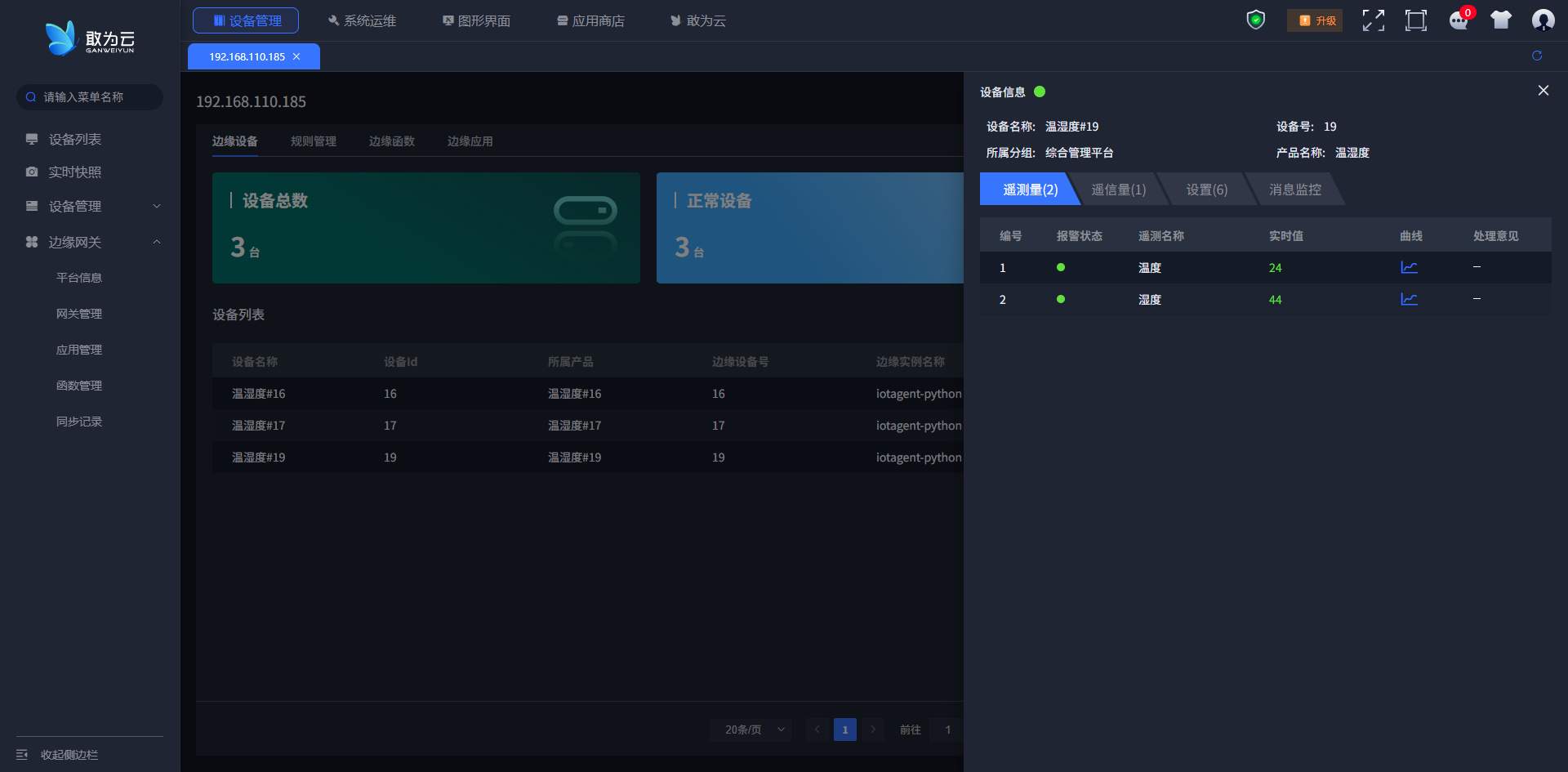Select the 设置(6) tab

point(1207,190)
